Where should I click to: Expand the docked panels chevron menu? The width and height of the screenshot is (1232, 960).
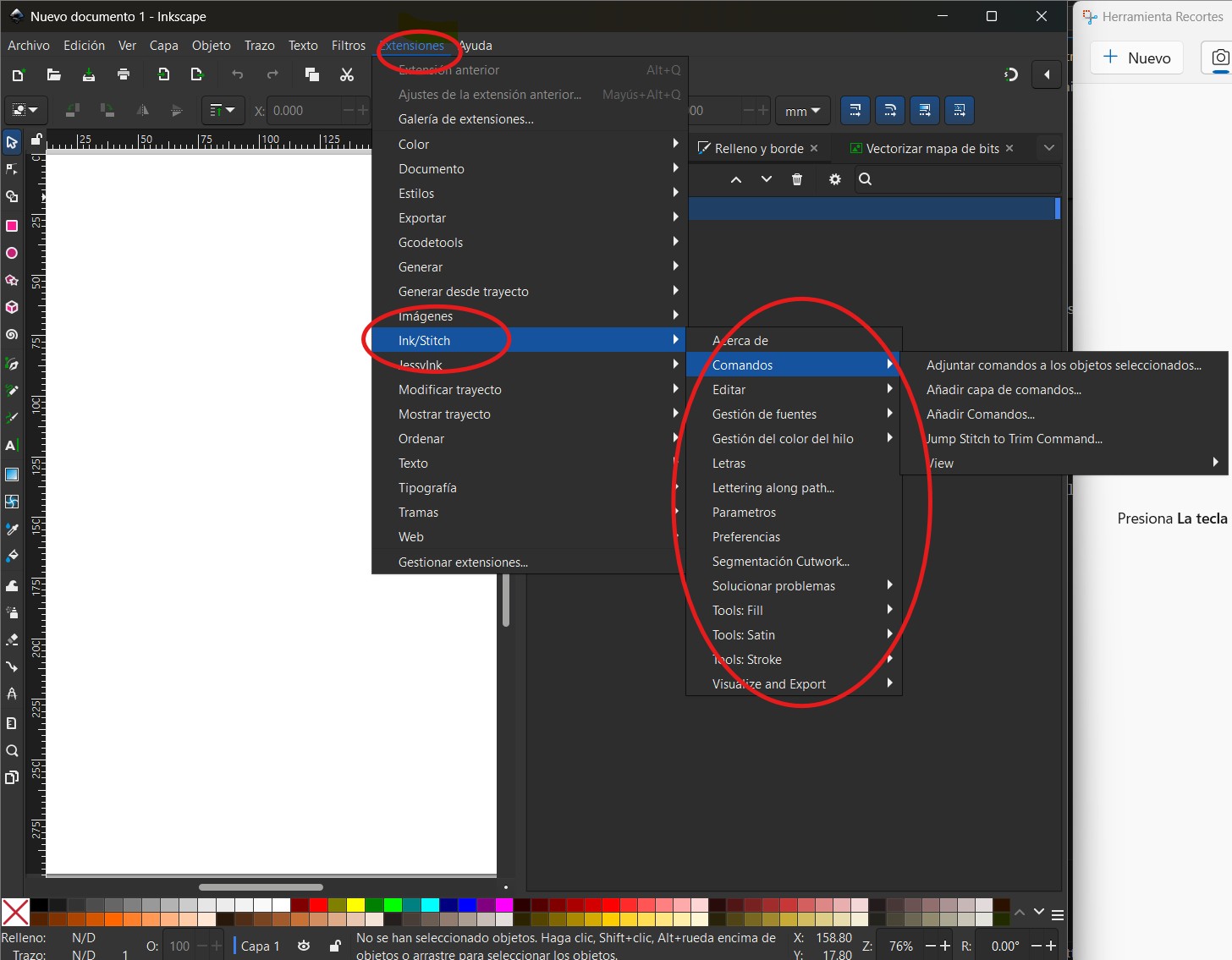(x=1049, y=148)
